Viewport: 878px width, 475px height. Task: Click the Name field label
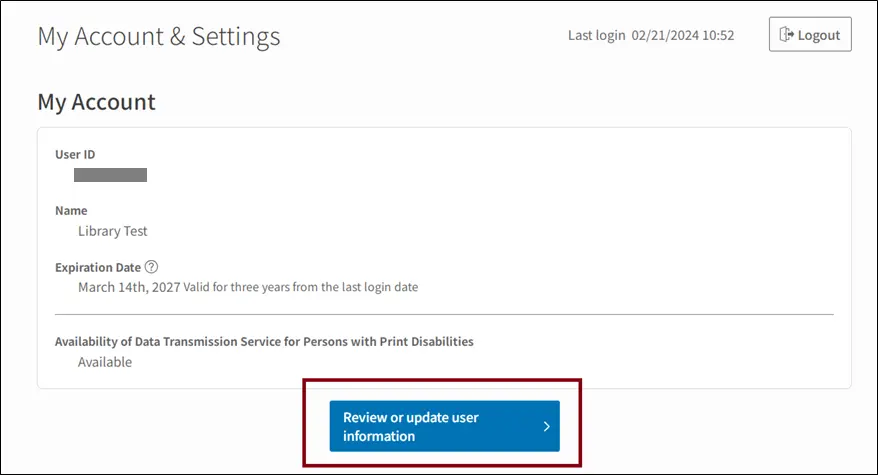[x=71, y=211]
